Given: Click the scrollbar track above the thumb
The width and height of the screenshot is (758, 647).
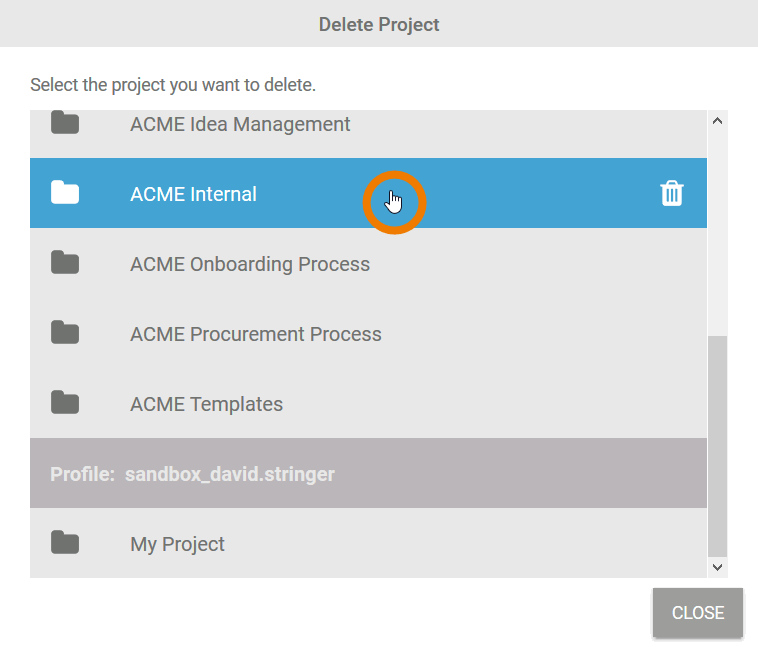Looking at the screenshot, I should click(x=717, y=230).
